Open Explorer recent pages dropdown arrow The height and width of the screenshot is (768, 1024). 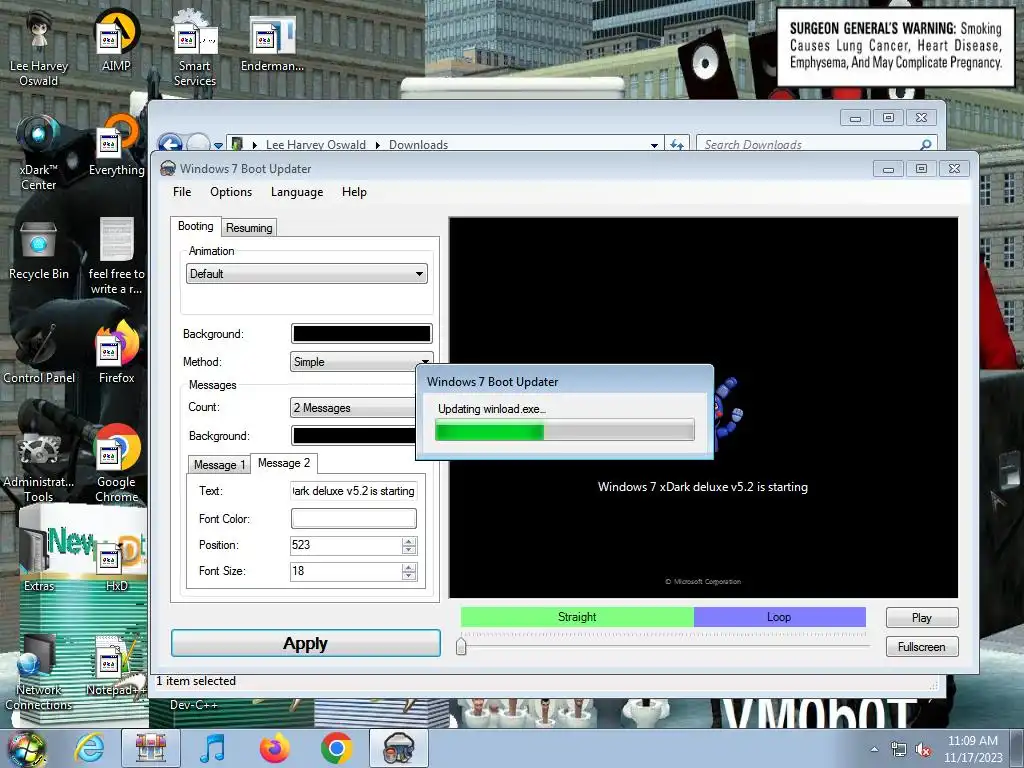(218, 146)
